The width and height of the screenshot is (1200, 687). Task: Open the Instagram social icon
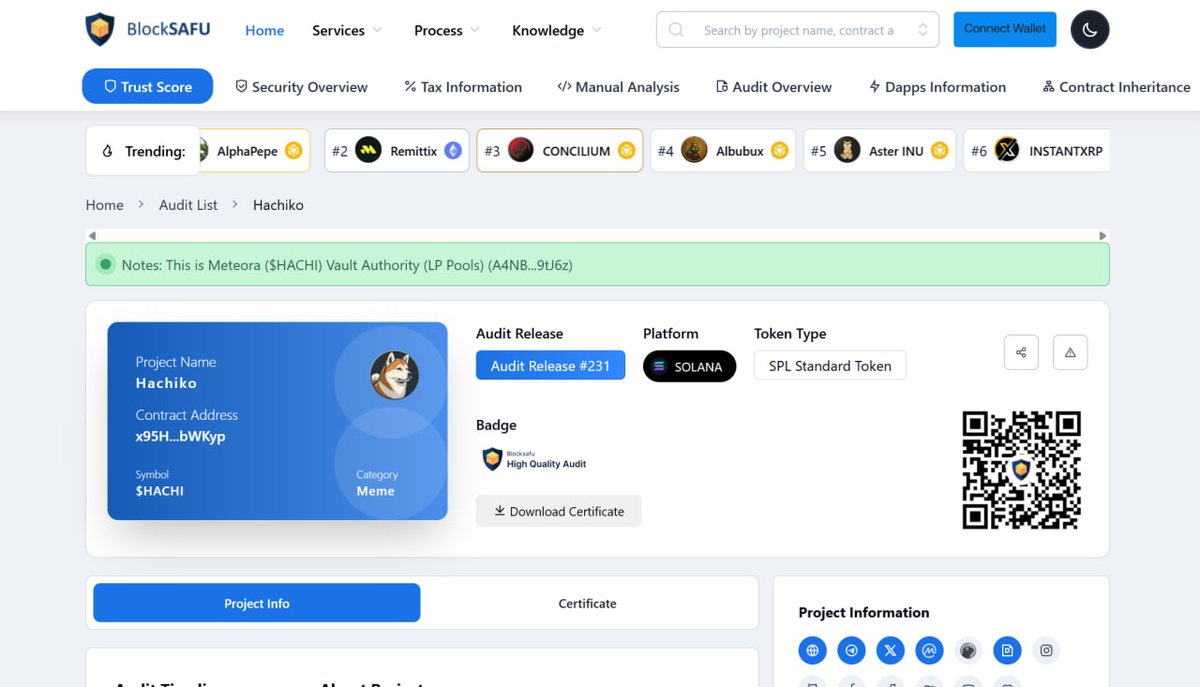pyautogui.click(x=1046, y=650)
